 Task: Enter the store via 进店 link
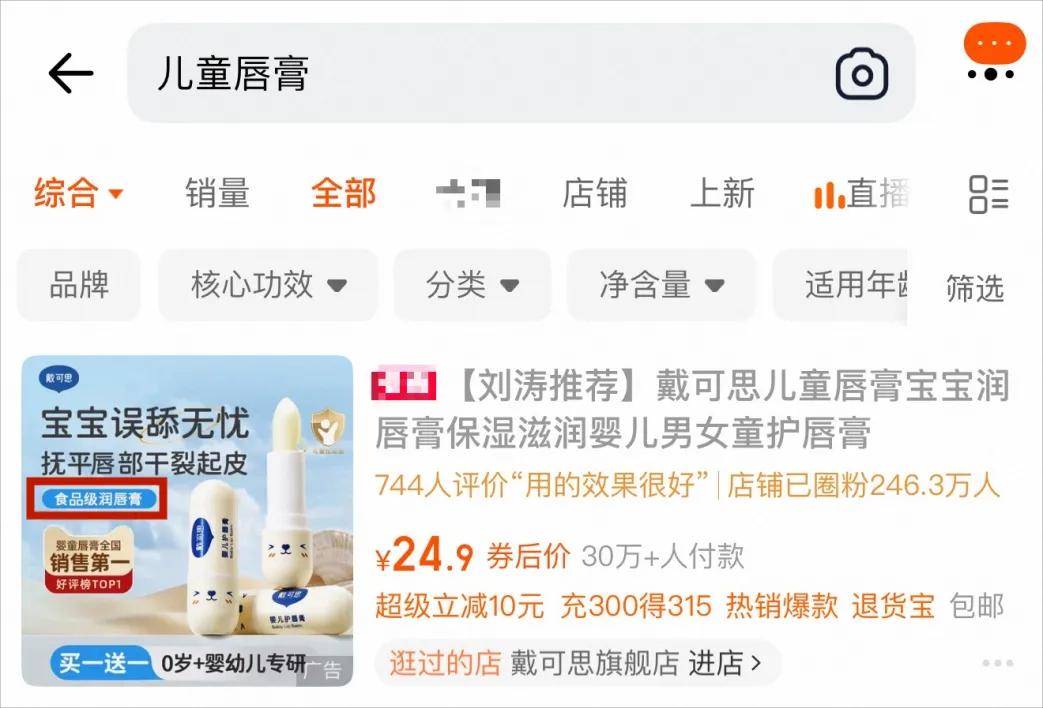(x=724, y=663)
